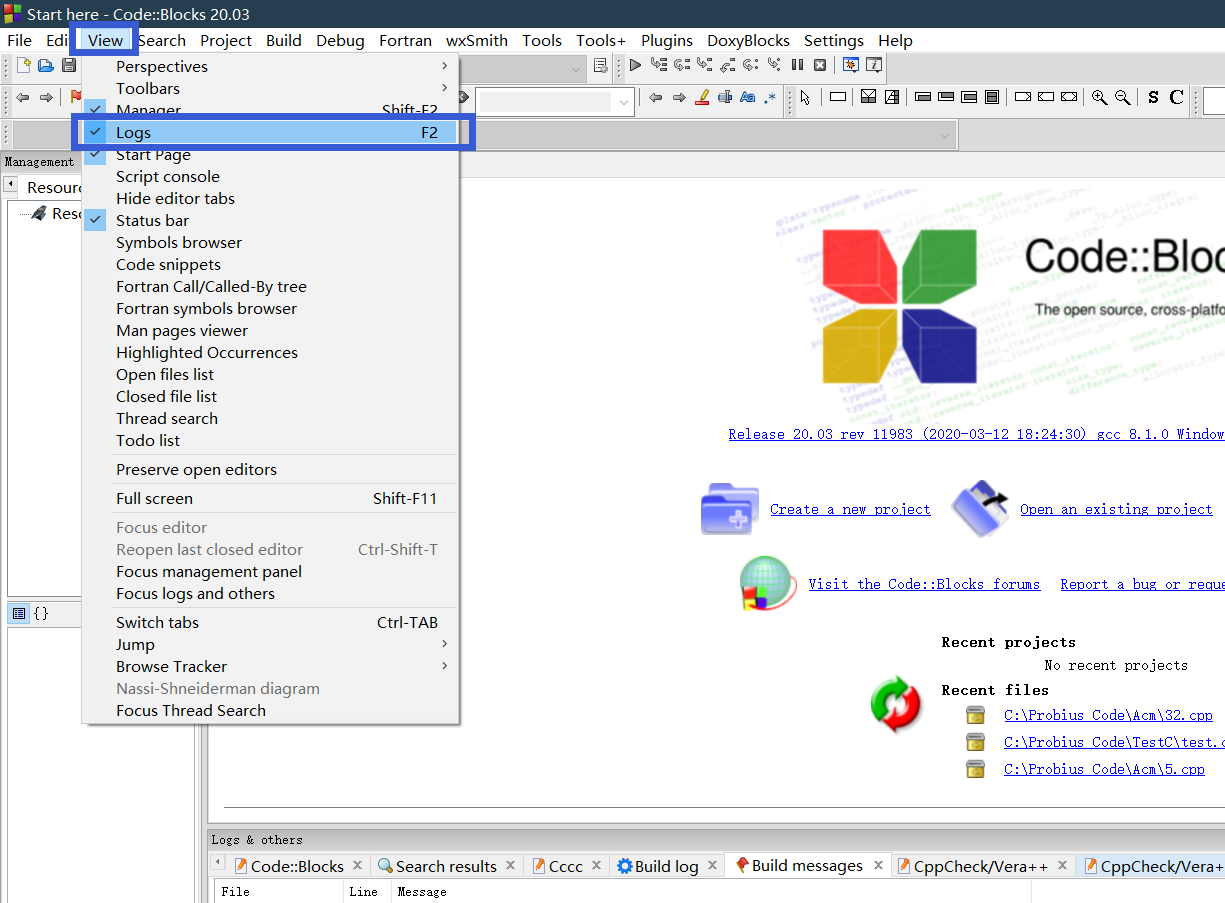Click the Open file folder icon
This screenshot has height=903, width=1225.
coord(46,65)
